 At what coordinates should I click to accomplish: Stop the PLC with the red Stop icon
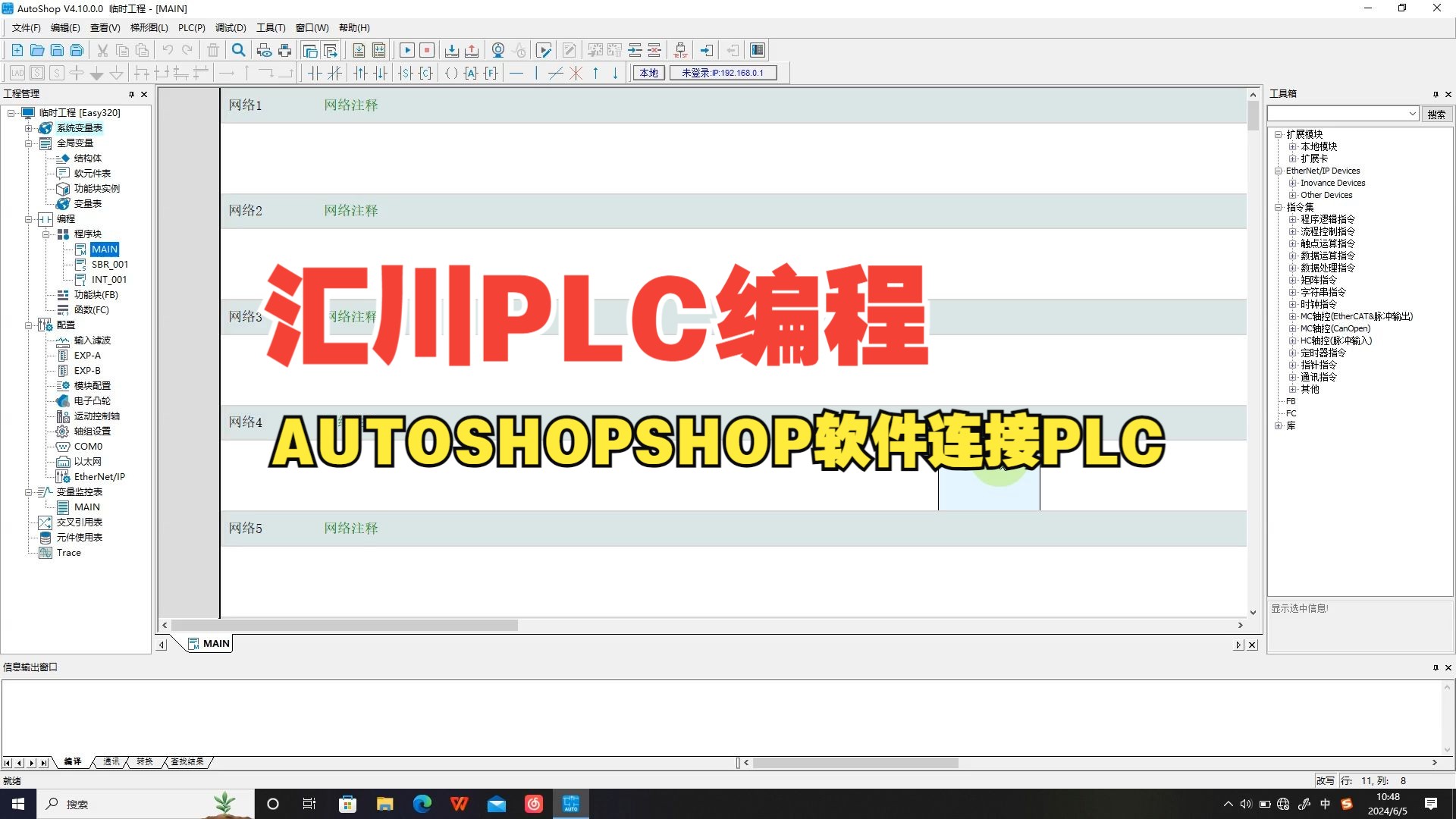[427, 50]
